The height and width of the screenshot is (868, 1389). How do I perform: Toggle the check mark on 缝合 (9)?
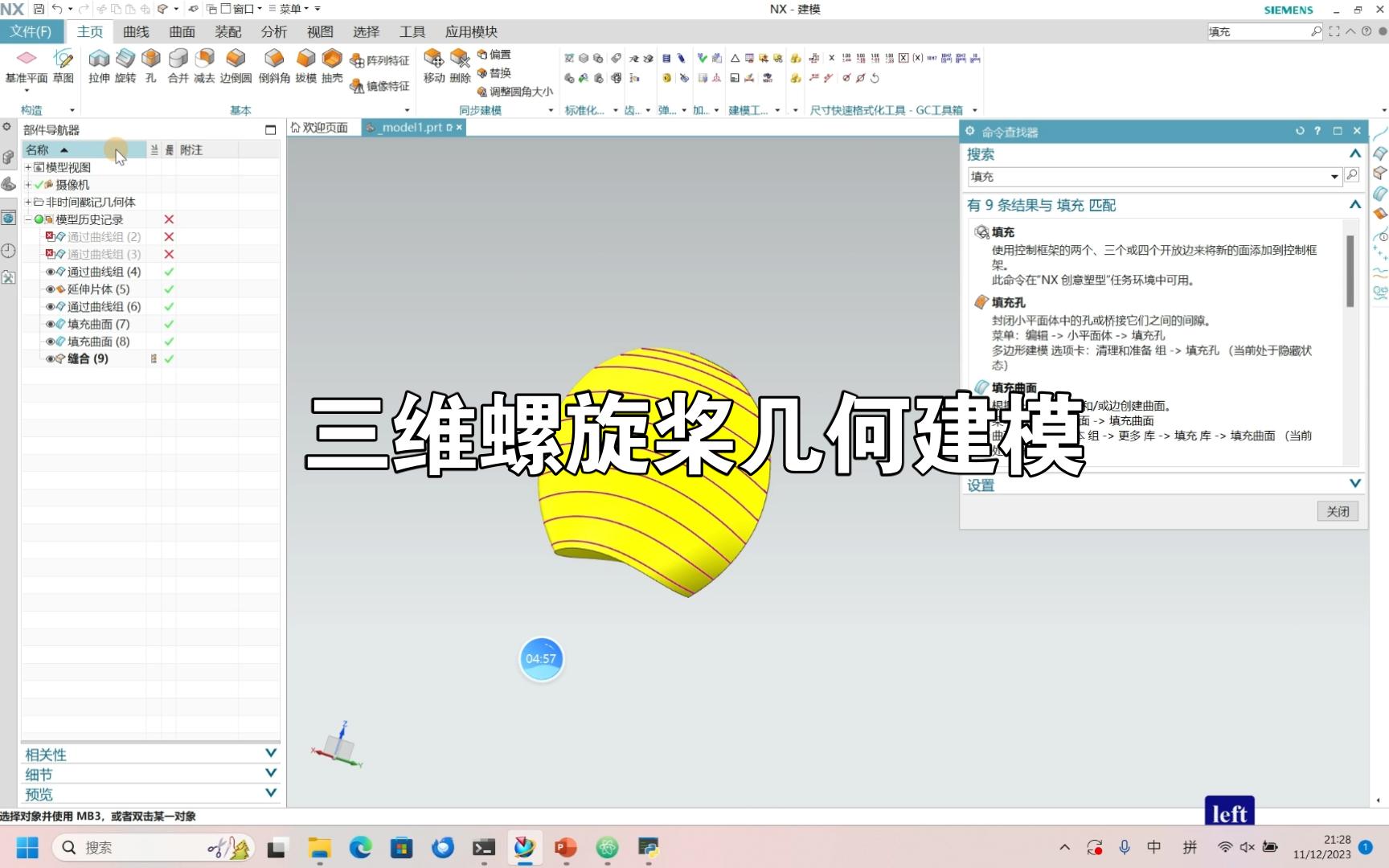click(168, 358)
